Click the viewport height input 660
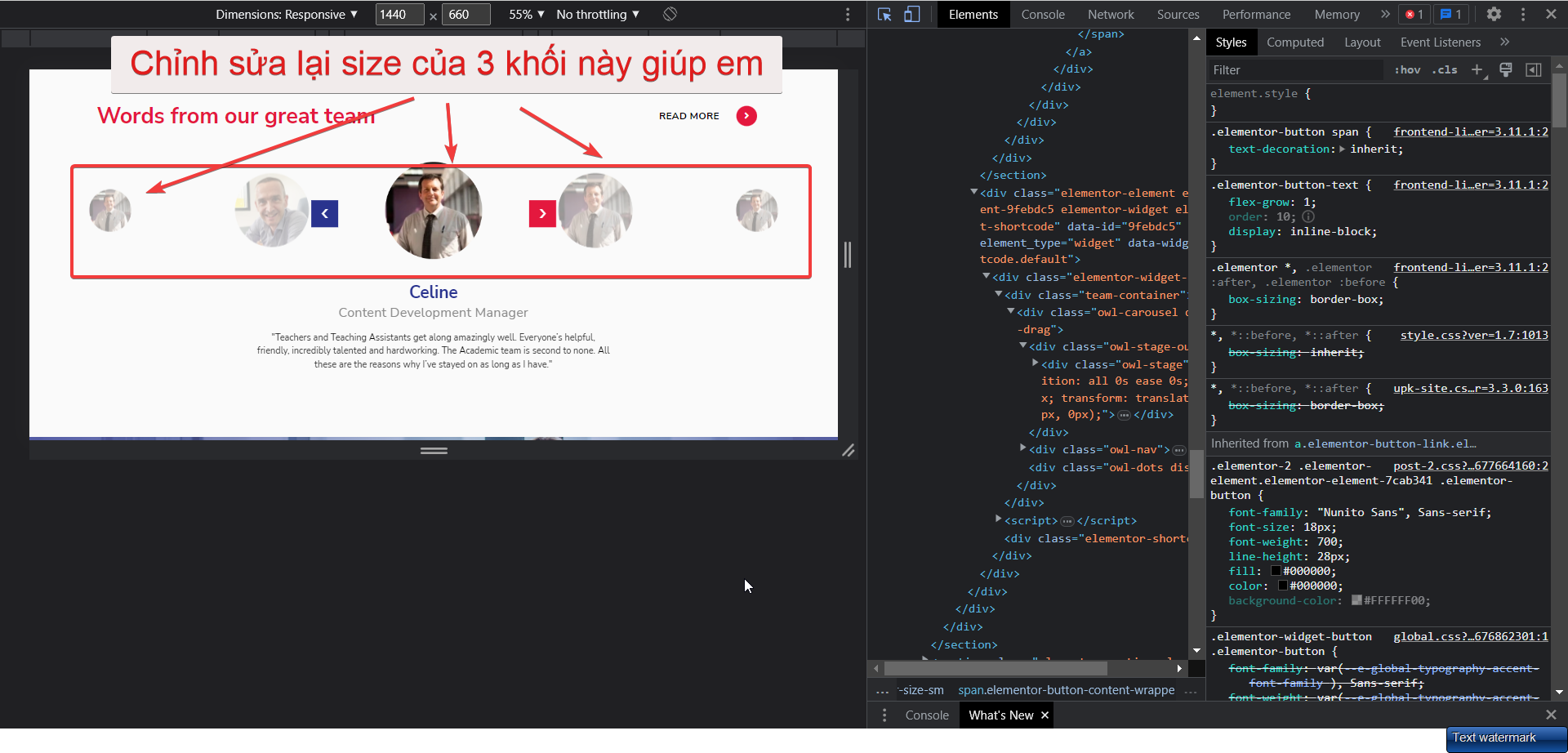 [x=466, y=14]
